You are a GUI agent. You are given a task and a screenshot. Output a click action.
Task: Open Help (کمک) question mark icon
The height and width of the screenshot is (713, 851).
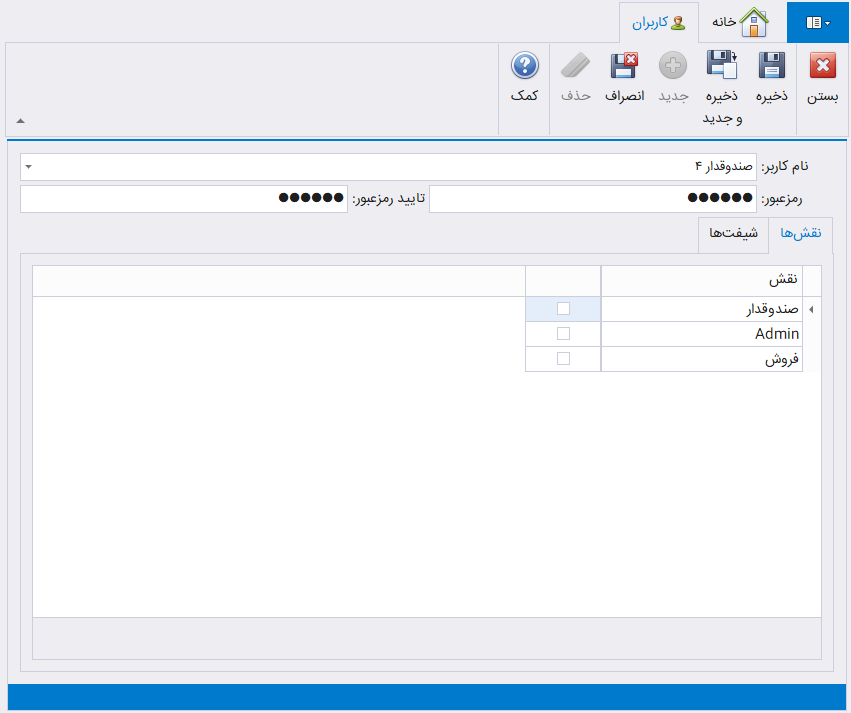(x=524, y=67)
